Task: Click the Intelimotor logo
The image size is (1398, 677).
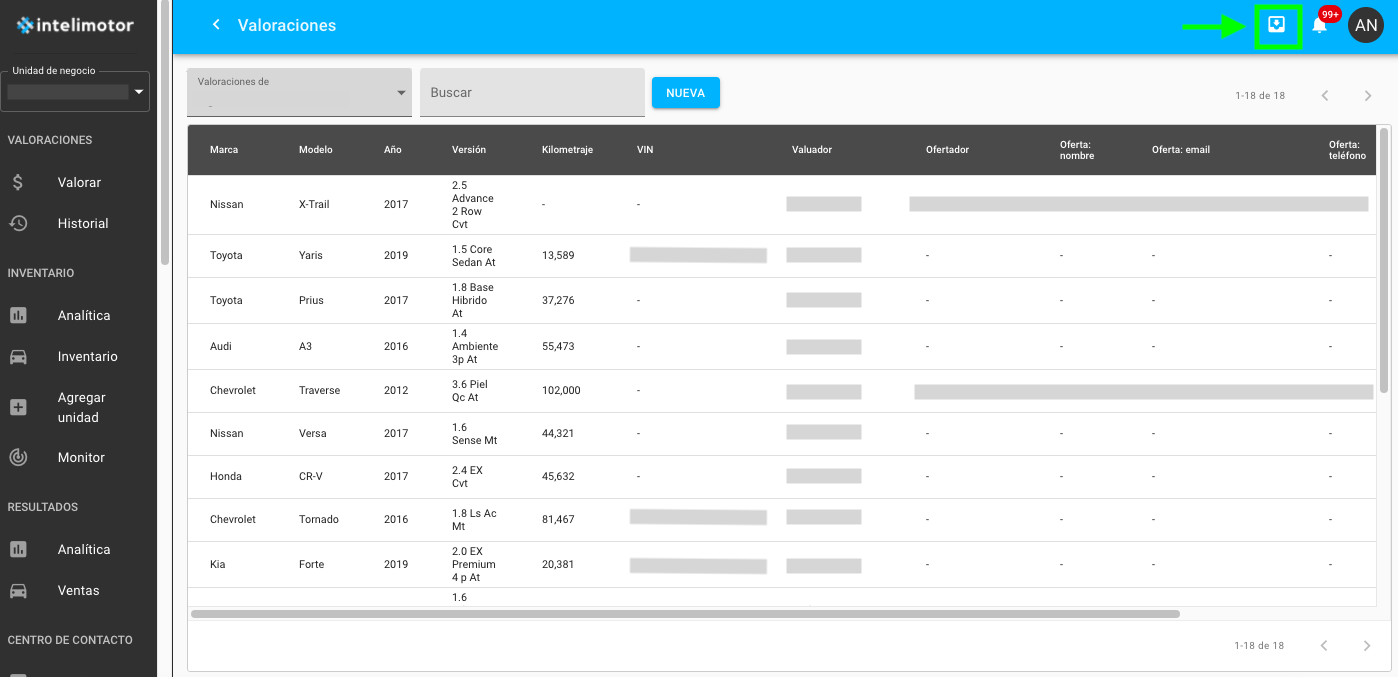Action: pos(76,25)
